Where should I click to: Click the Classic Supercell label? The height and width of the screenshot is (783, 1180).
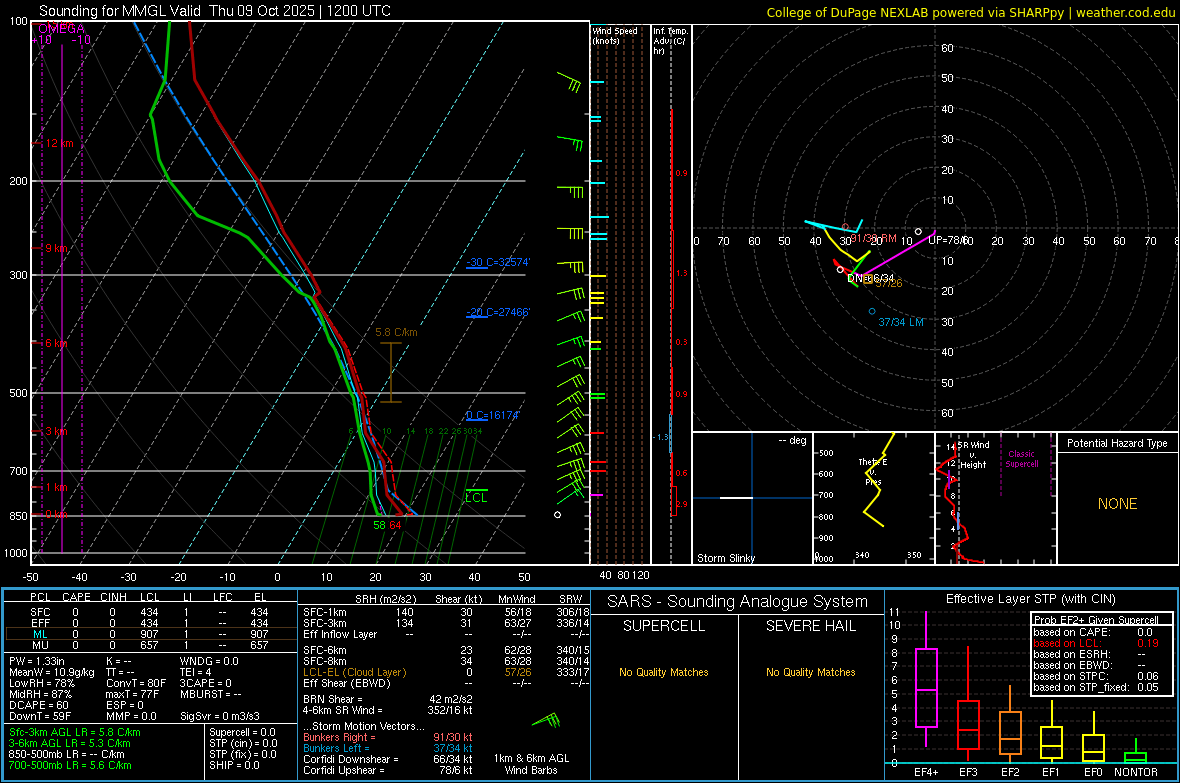tap(1022, 459)
